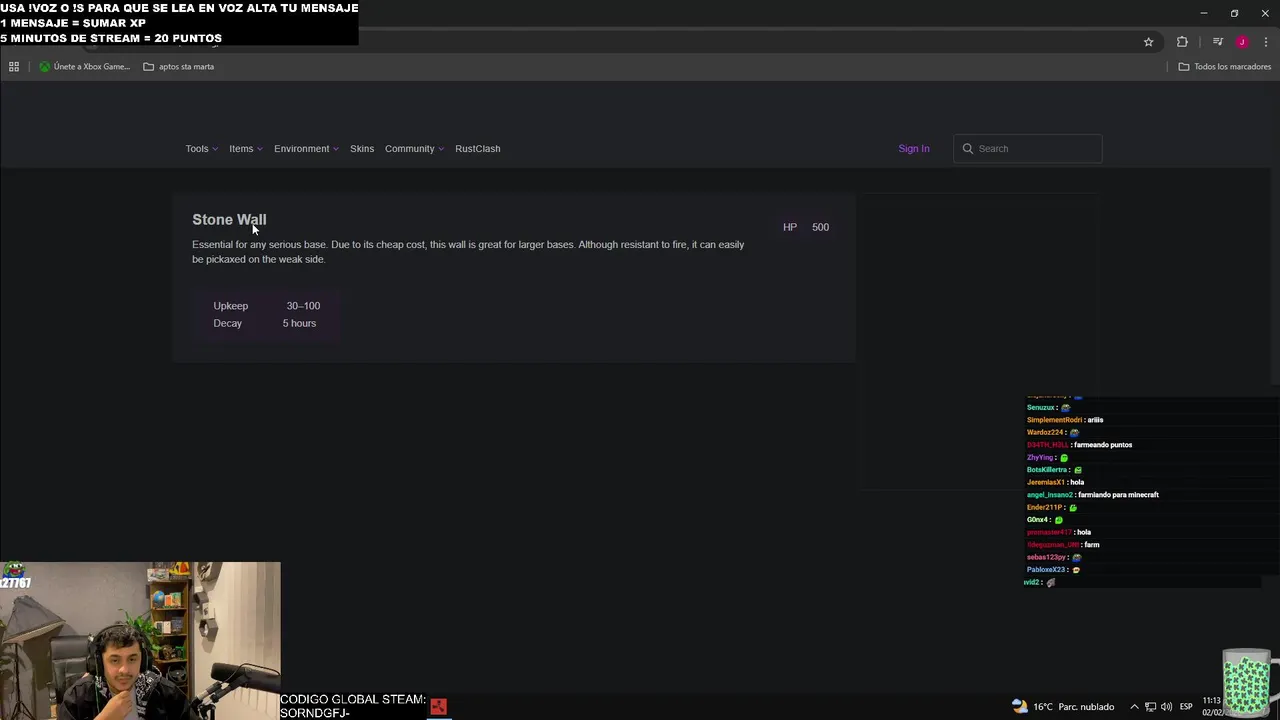The image size is (1280, 720).
Task: Open the 'Únete a Xbox Game...' bookmark
Action: (x=84, y=67)
